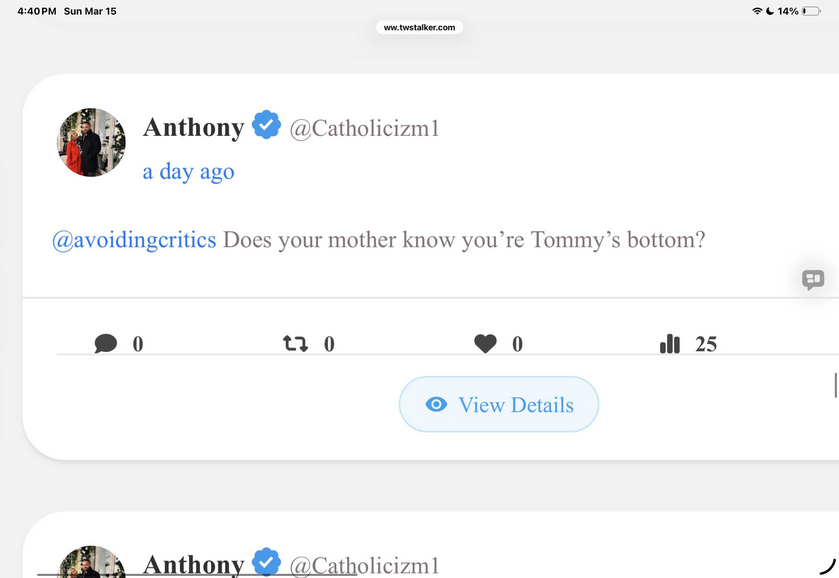The image size is (839, 578).
Task: Click the blue verified badge beside Anthony
Action: (266, 126)
